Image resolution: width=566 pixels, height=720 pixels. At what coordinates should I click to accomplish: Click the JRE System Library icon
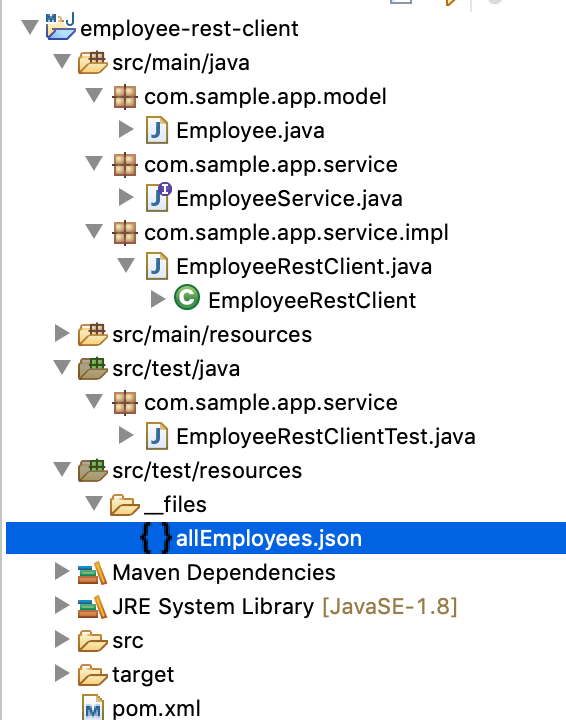[x=92, y=607]
